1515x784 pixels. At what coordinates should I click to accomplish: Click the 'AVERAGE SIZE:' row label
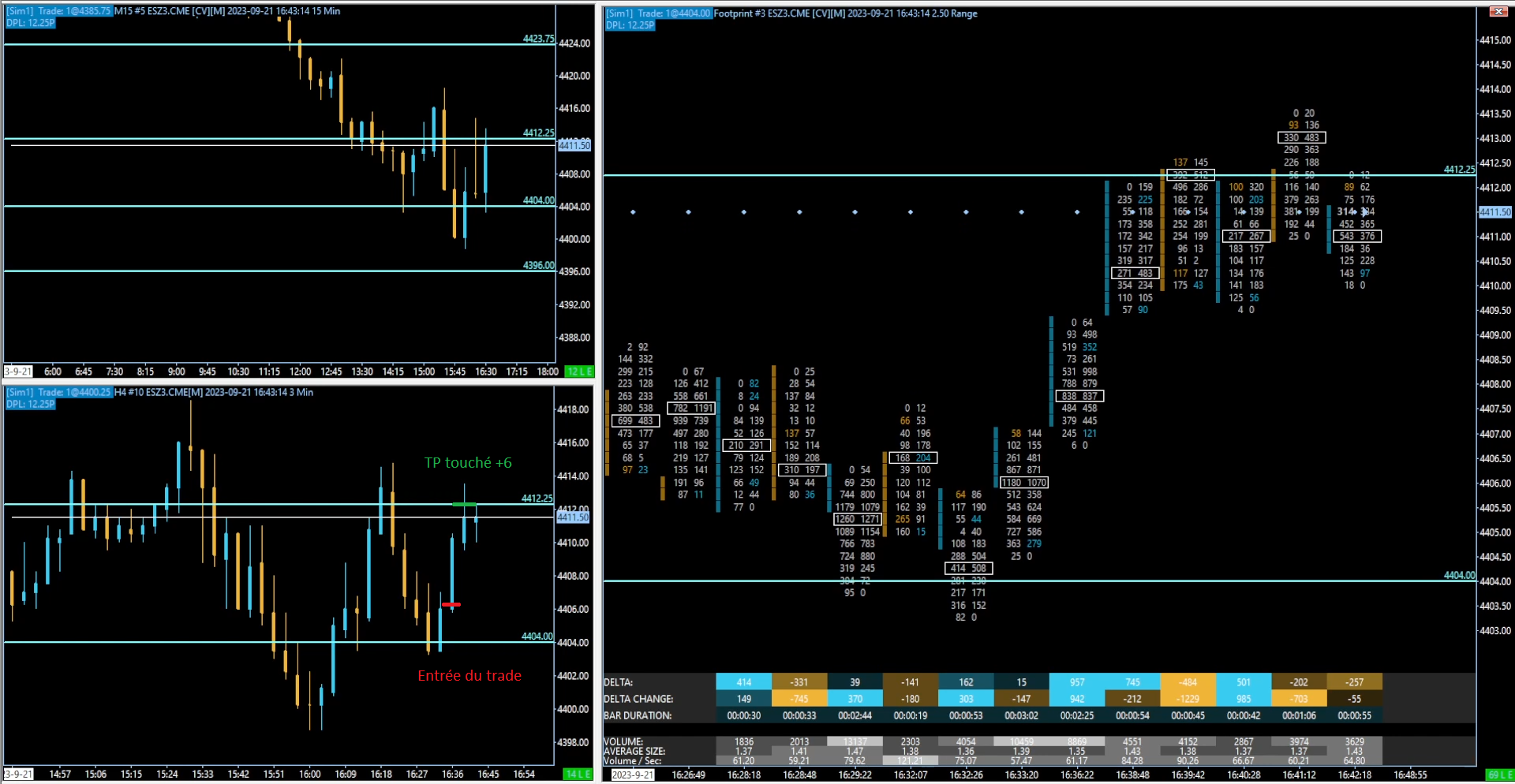pyautogui.click(x=634, y=751)
